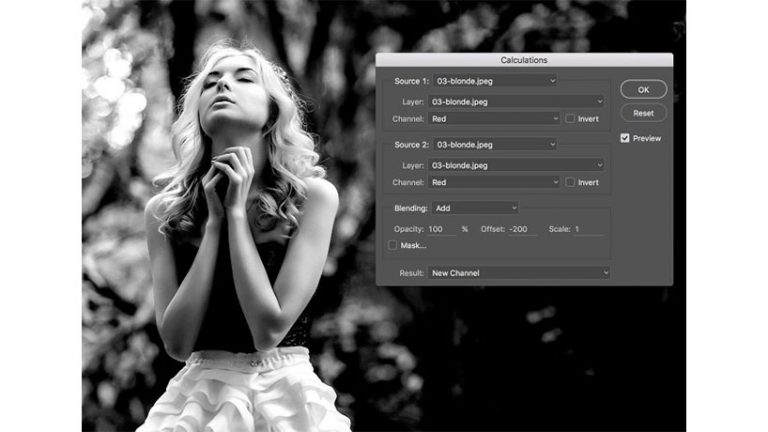768x432 pixels.
Task: Click the Reset button
Action: coord(643,113)
